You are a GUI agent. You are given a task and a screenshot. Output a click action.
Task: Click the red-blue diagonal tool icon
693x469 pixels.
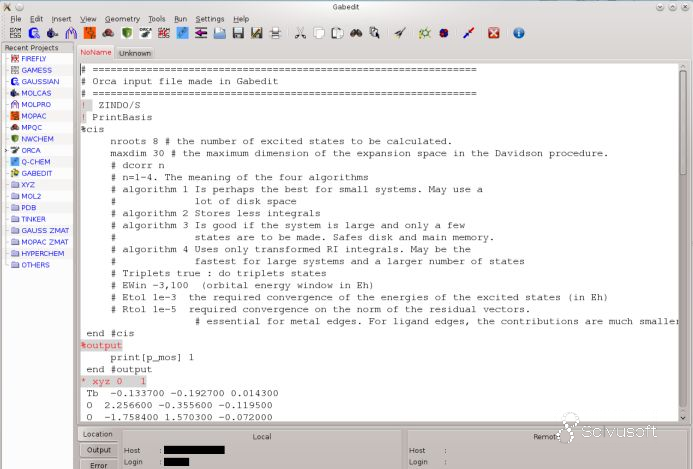(x=469, y=33)
